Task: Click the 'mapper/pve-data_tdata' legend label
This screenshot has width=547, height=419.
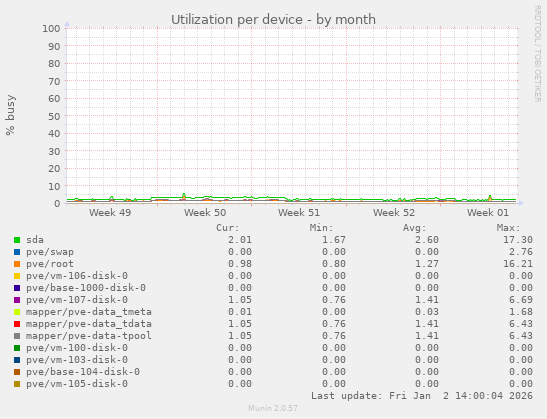Action: pyautogui.click(x=89, y=324)
